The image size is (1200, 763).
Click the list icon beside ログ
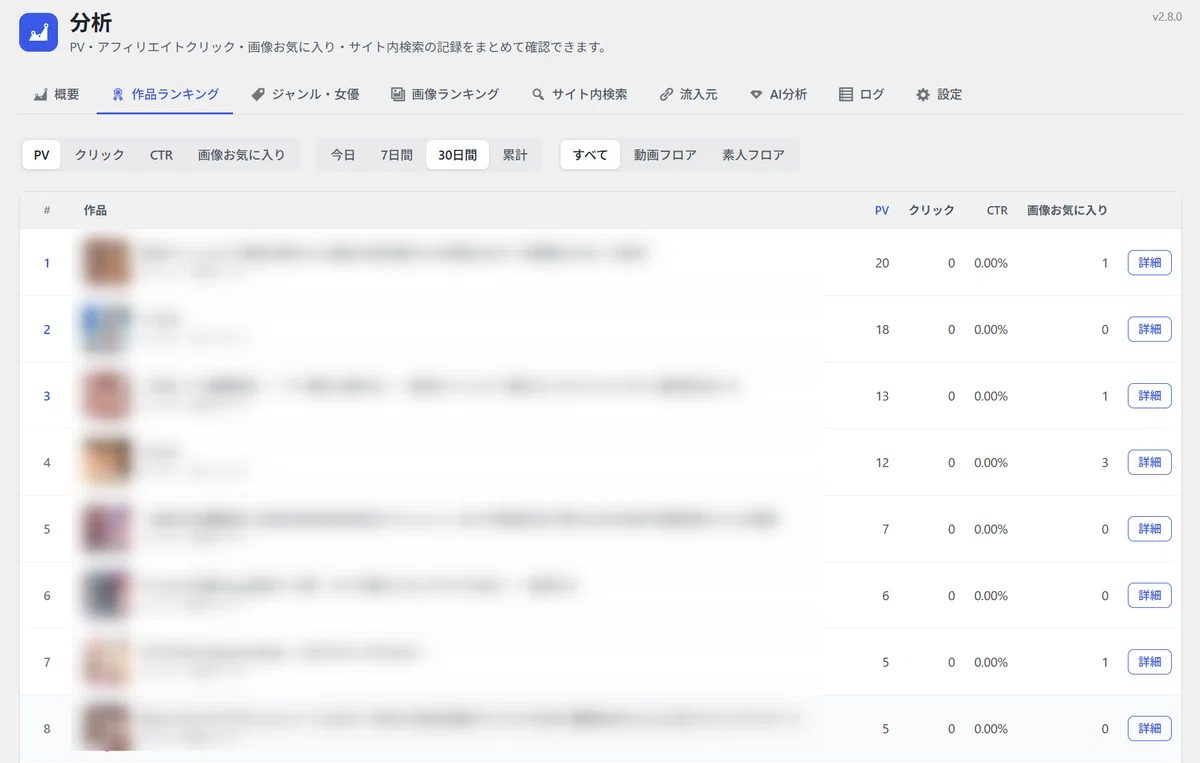click(x=846, y=95)
